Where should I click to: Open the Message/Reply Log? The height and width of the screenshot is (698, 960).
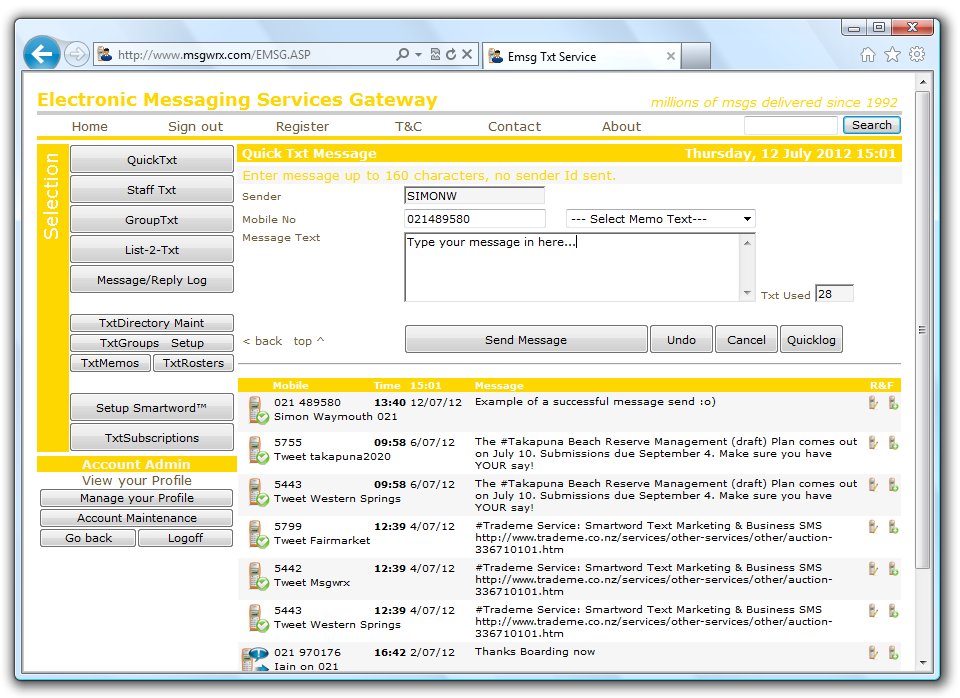coord(151,279)
